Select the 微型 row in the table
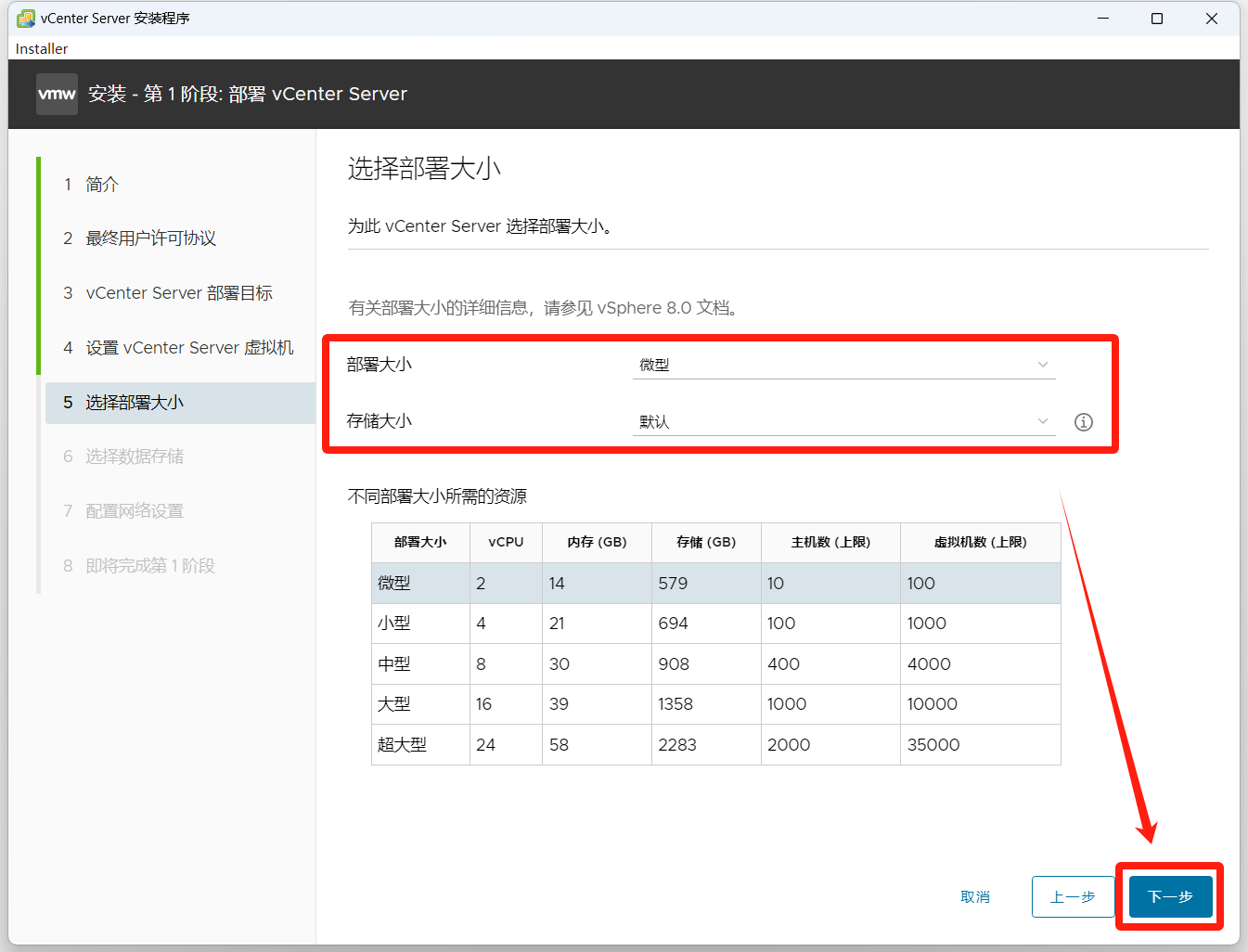The height and width of the screenshot is (952, 1248). pyautogui.click(x=714, y=584)
